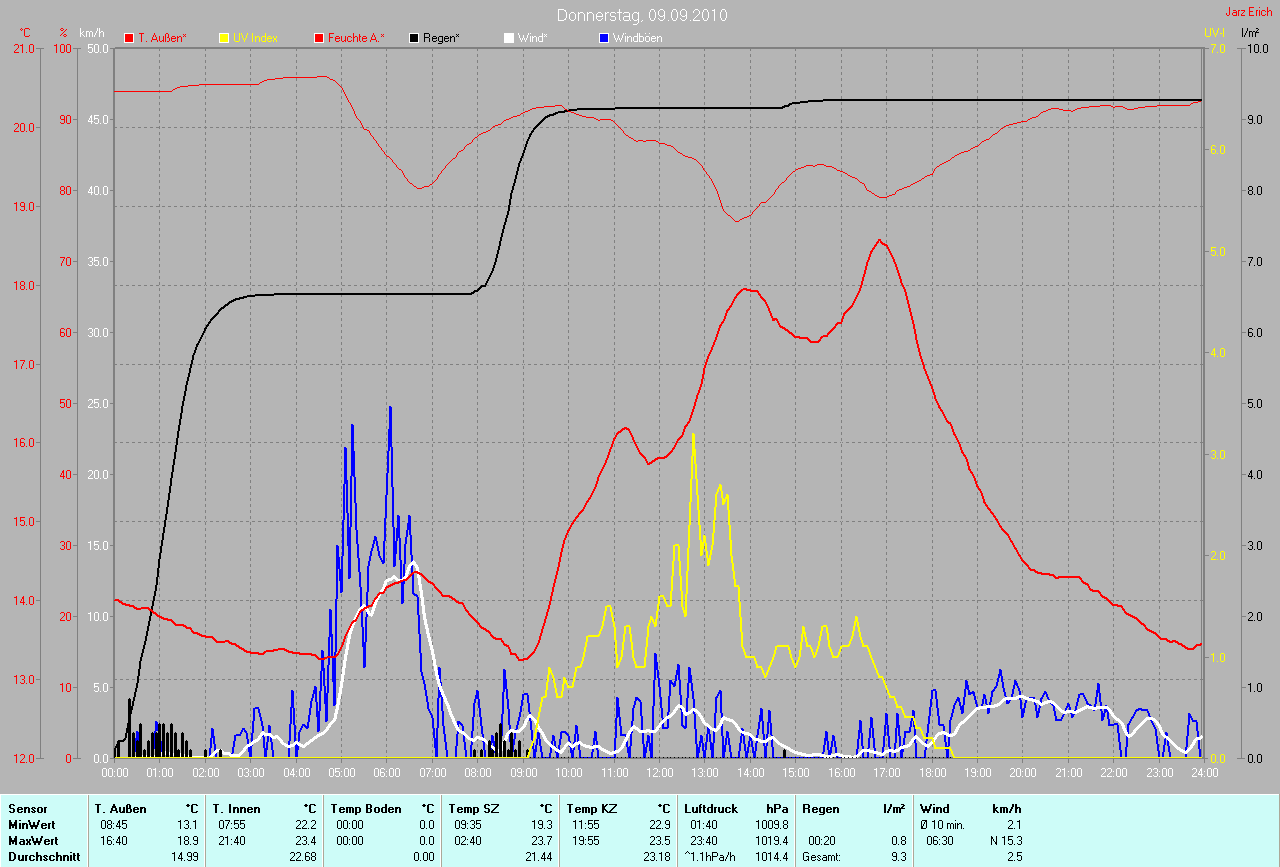Click the pressure trend '^1.1hPa/h'
The image size is (1280, 867).
coord(709,857)
